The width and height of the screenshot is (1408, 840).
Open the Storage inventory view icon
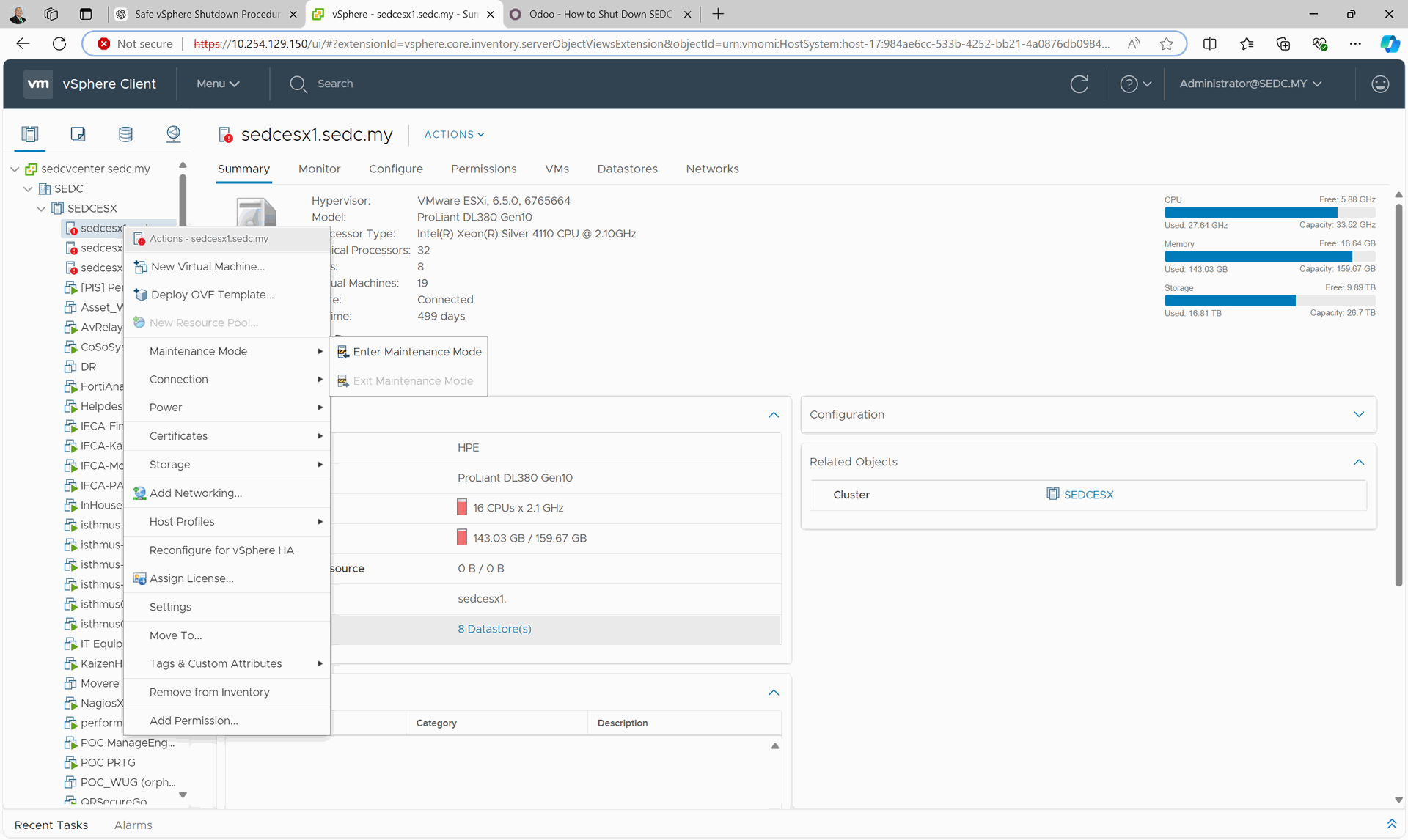(125, 134)
